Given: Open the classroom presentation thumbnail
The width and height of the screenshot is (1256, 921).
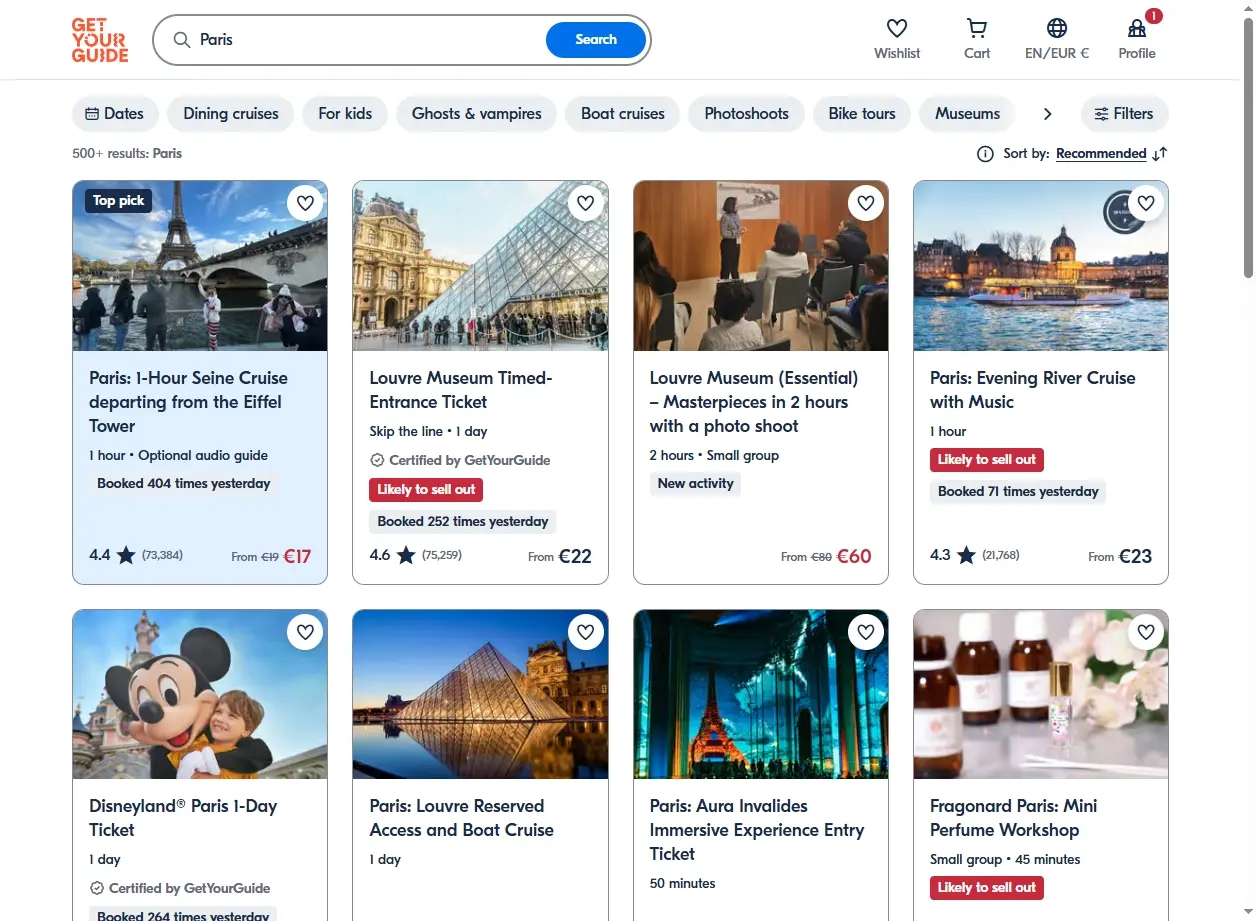Looking at the screenshot, I should tap(761, 266).
